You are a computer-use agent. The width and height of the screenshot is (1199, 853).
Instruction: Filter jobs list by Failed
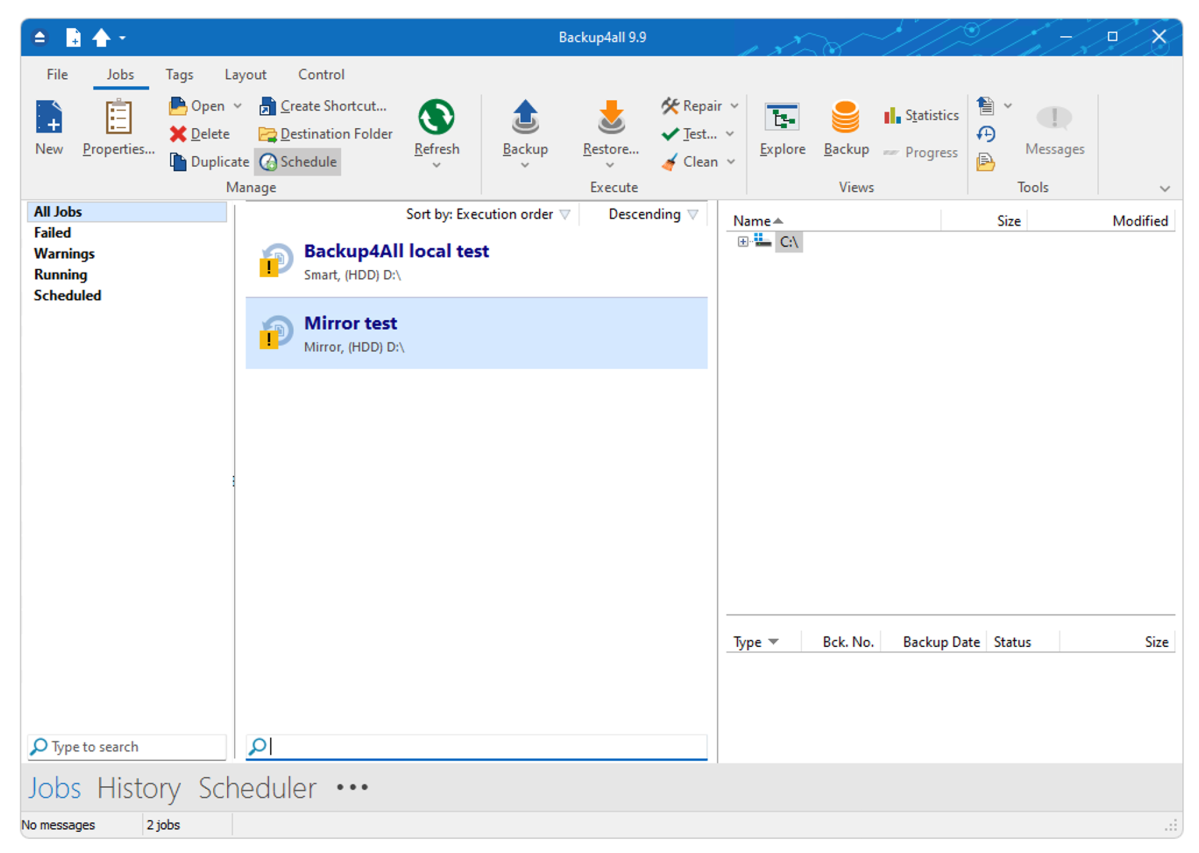point(52,232)
